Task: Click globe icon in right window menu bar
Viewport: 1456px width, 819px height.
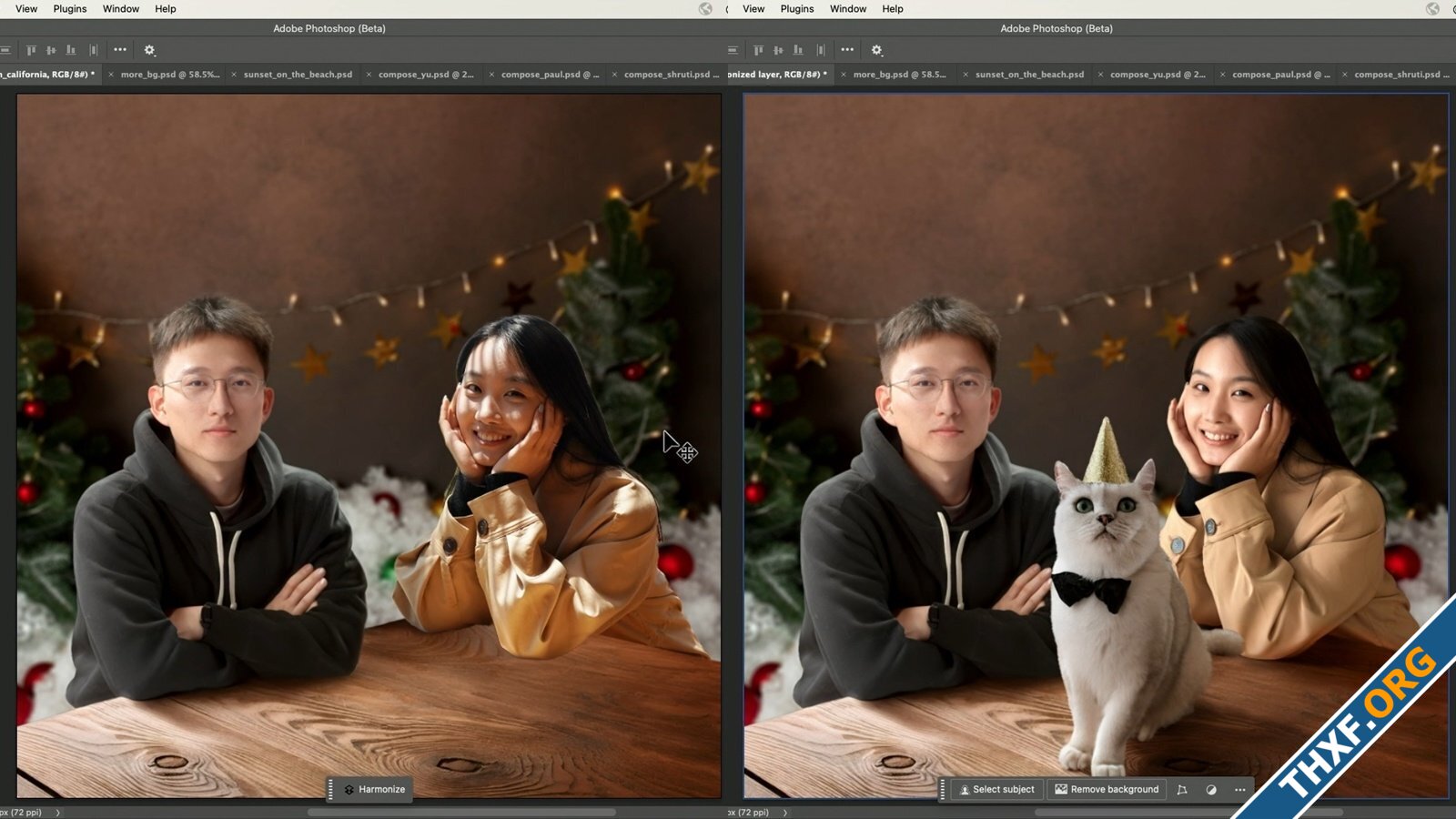Action: [x=1433, y=9]
